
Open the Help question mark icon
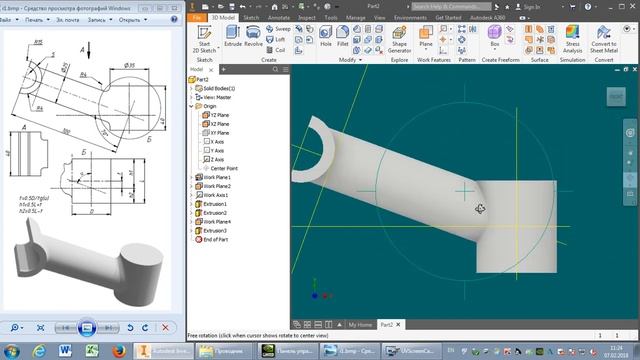pos(588,7)
